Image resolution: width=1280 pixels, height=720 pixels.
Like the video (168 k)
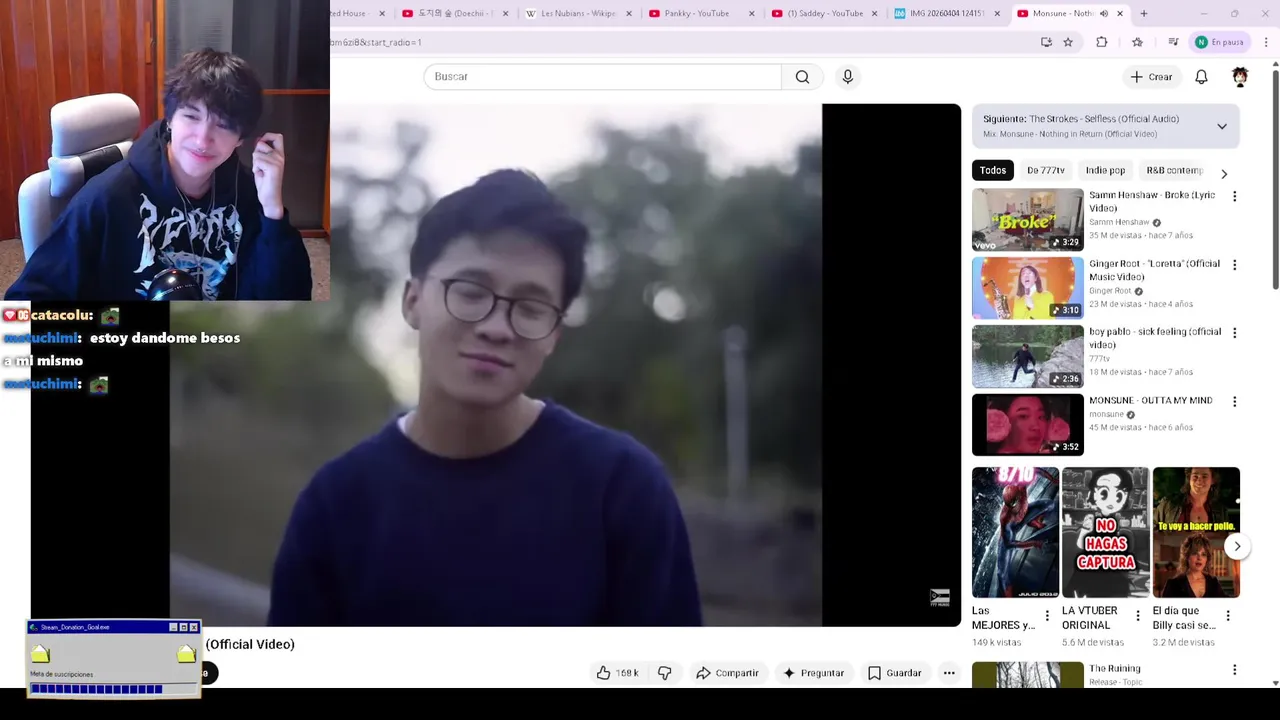pyautogui.click(x=617, y=673)
